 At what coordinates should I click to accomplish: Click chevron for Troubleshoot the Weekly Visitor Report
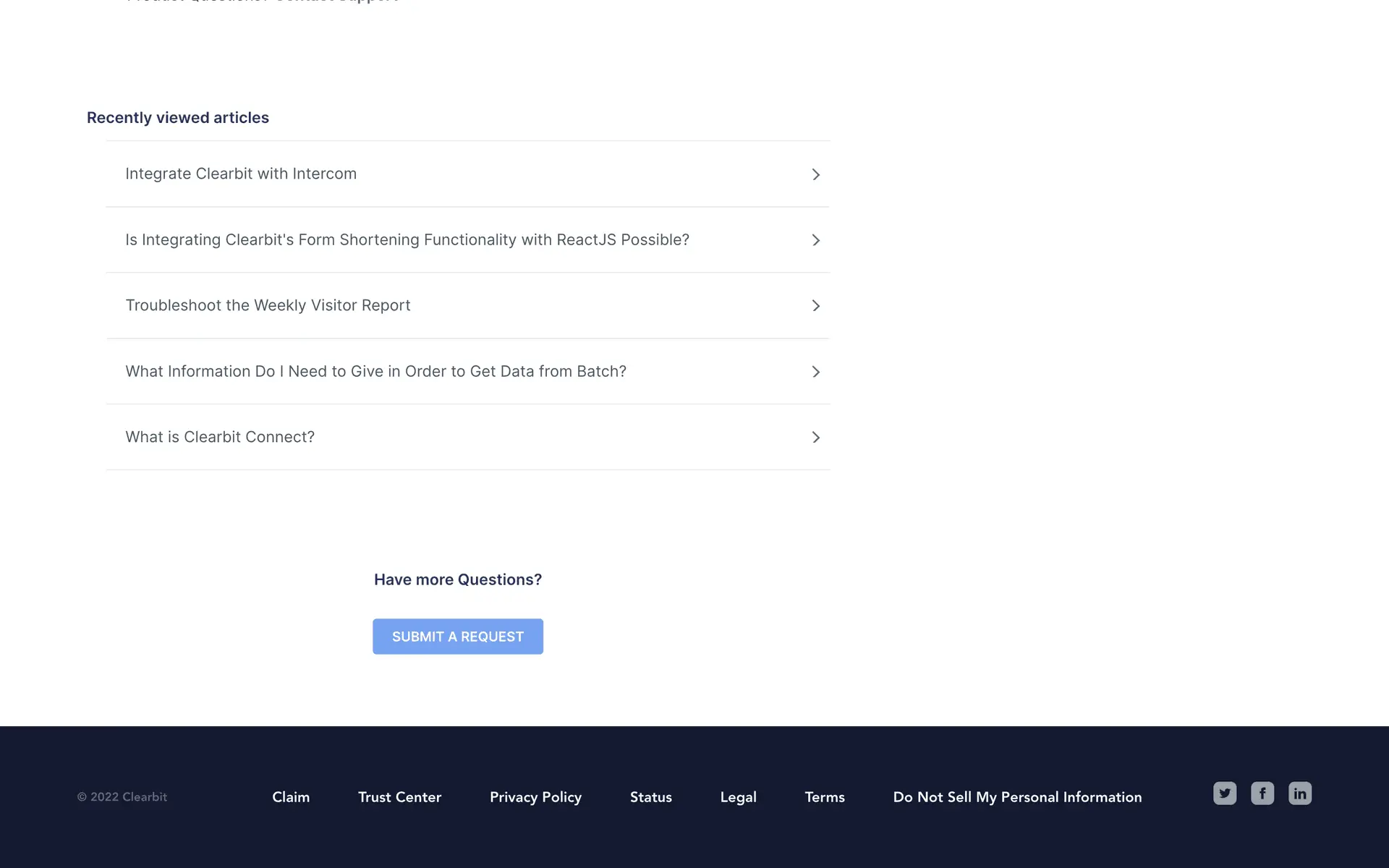pos(815,306)
